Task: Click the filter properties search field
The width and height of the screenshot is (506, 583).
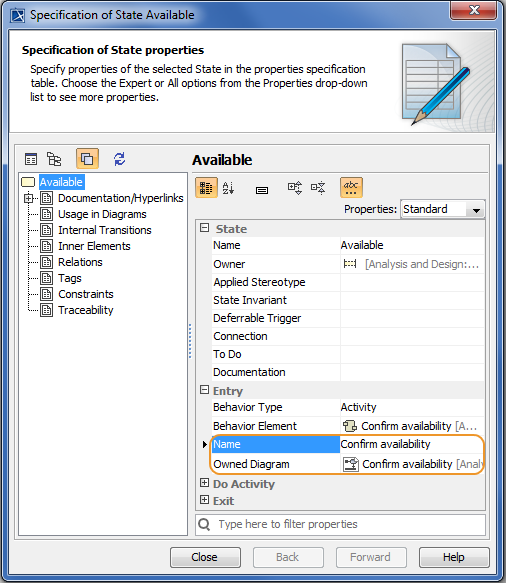Action: click(x=340, y=524)
